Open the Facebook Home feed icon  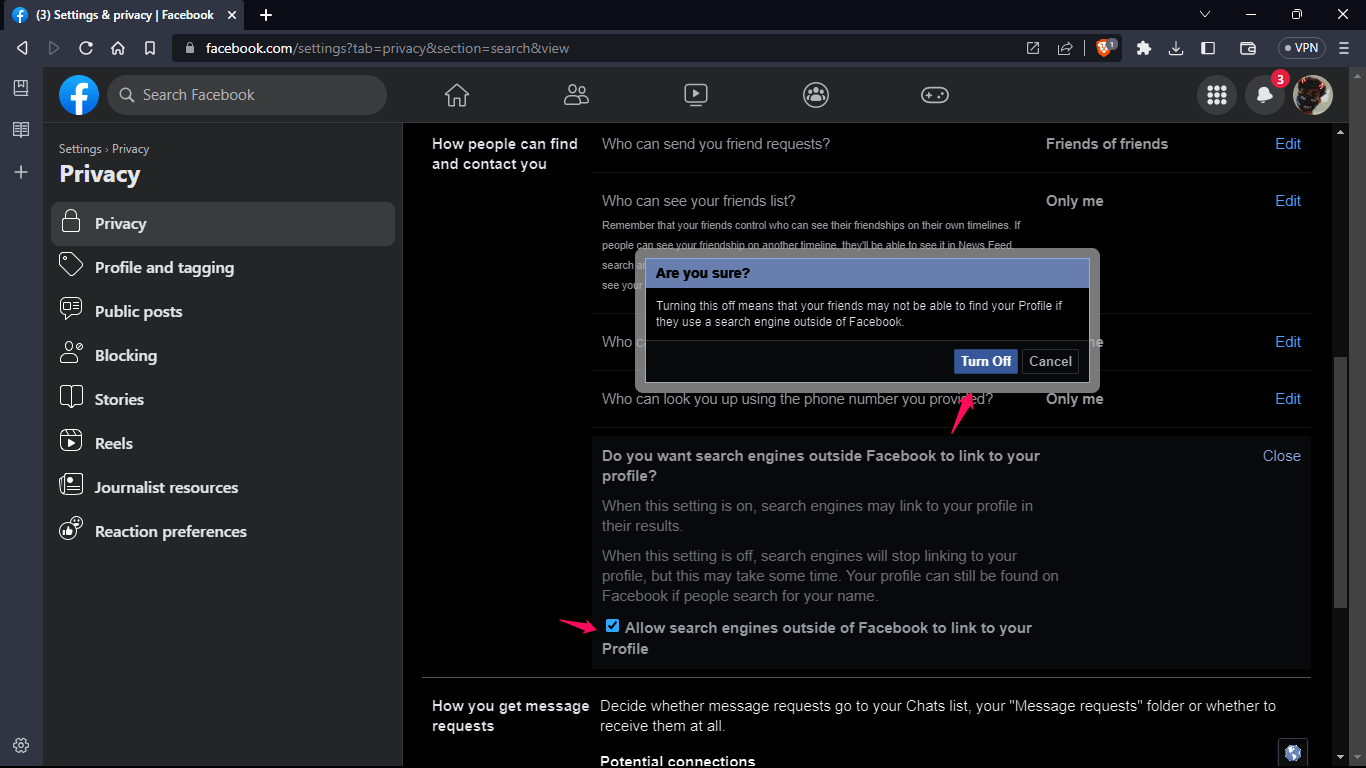pos(457,95)
